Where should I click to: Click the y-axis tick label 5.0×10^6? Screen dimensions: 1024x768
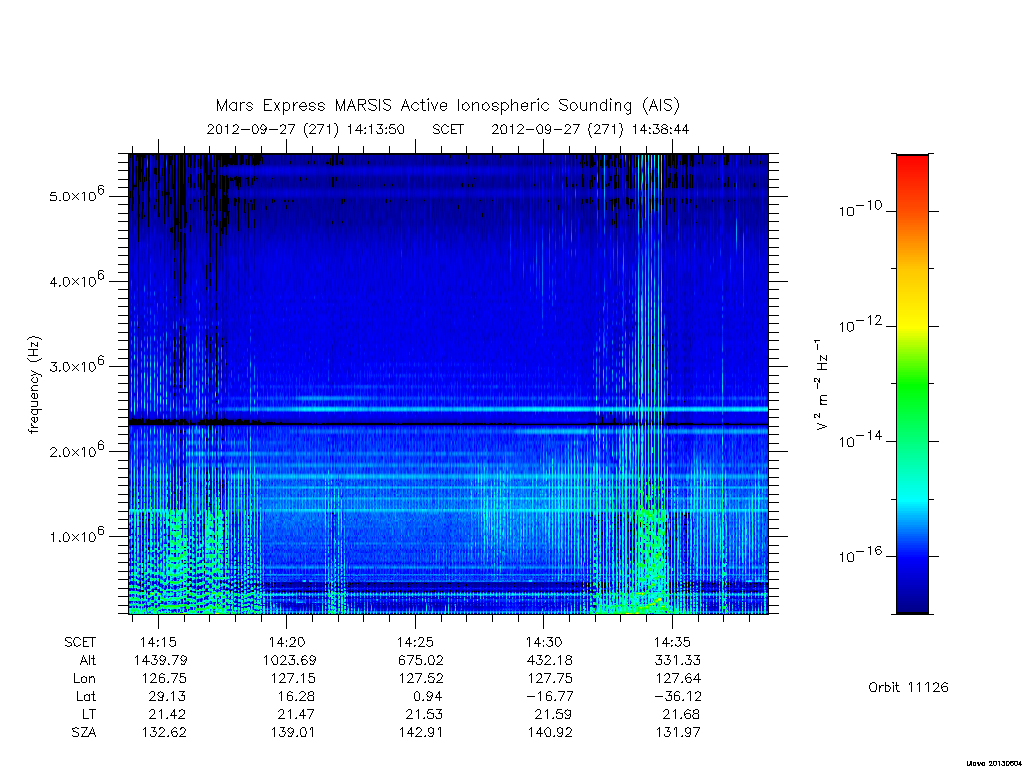pos(76,195)
